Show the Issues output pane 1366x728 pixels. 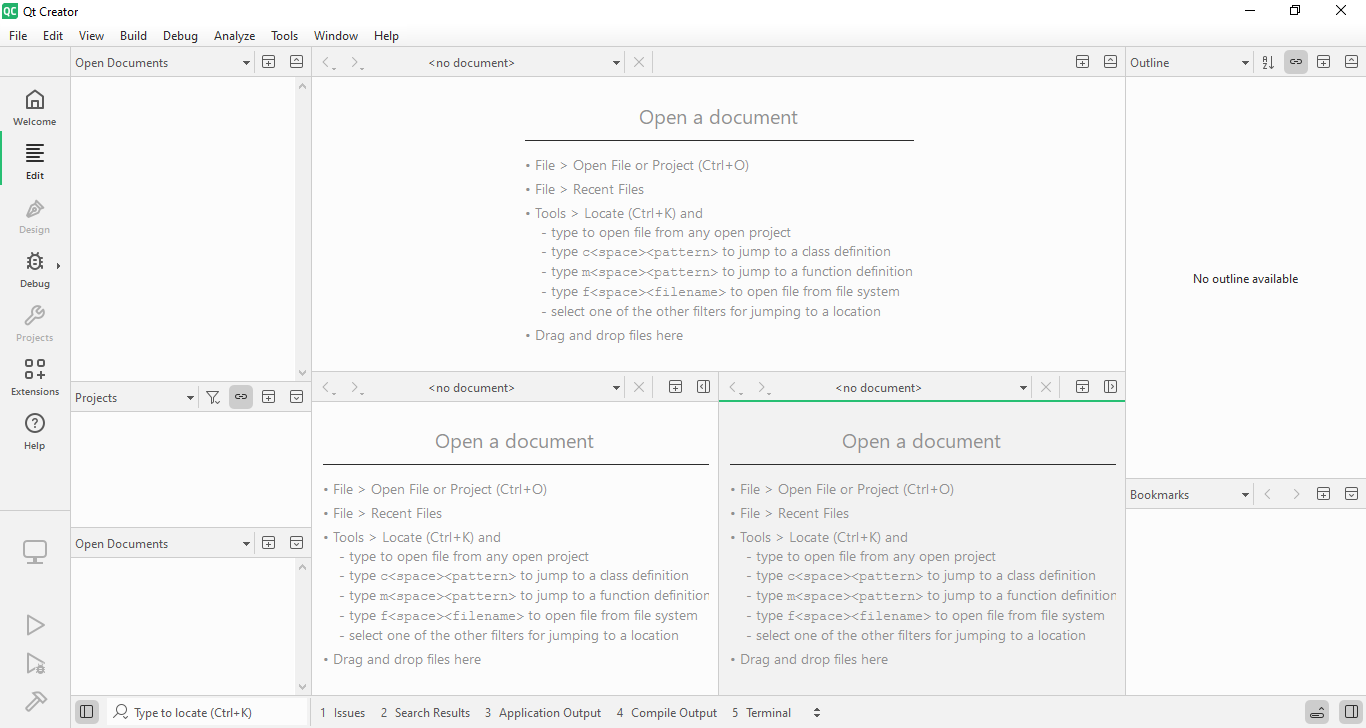pyautogui.click(x=342, y=713)
